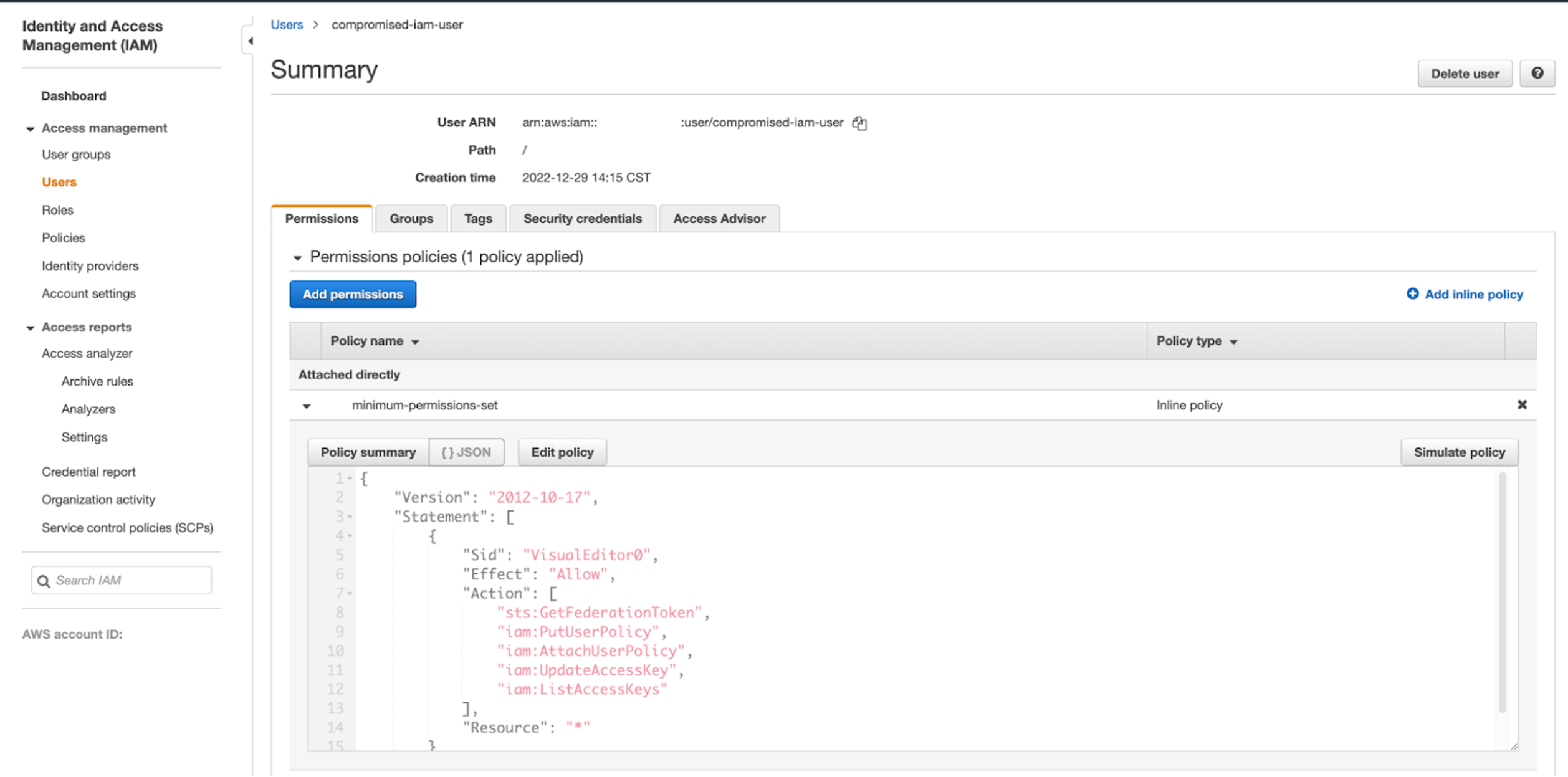Fold the Statement array on line 3

pyautogui.click(x=350, y=517)
